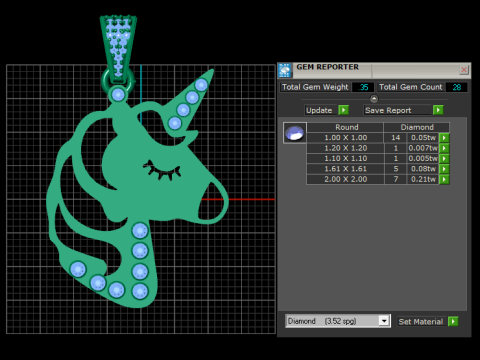The width and height of the screenshot is (480, 360).
Task: Click the unicorn's closed eye detail
Action: 162,170
